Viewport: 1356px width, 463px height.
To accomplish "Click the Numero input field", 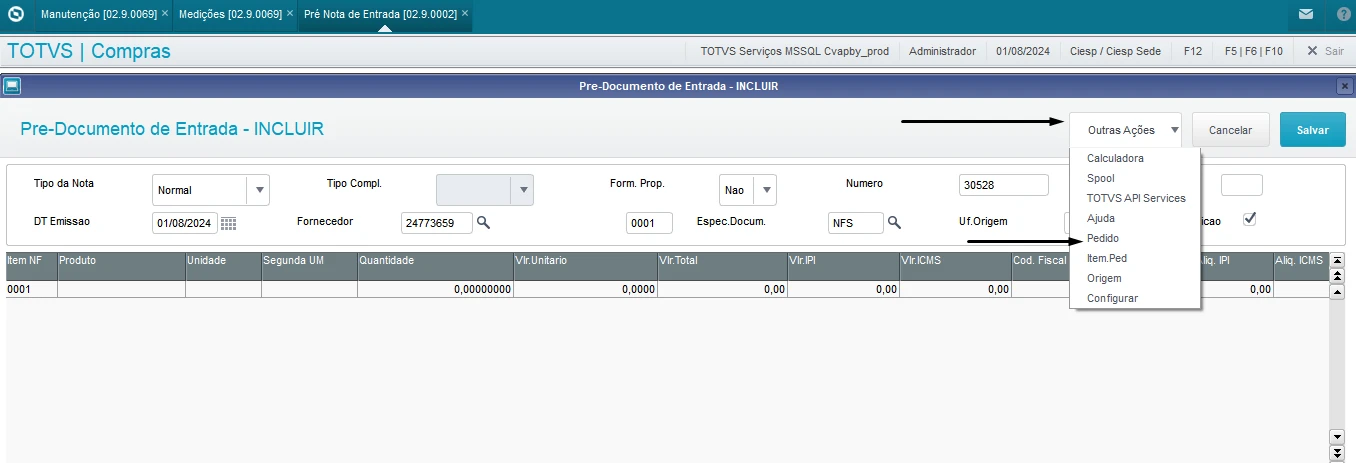I will pyautogui.click(x=1002, y=185).
